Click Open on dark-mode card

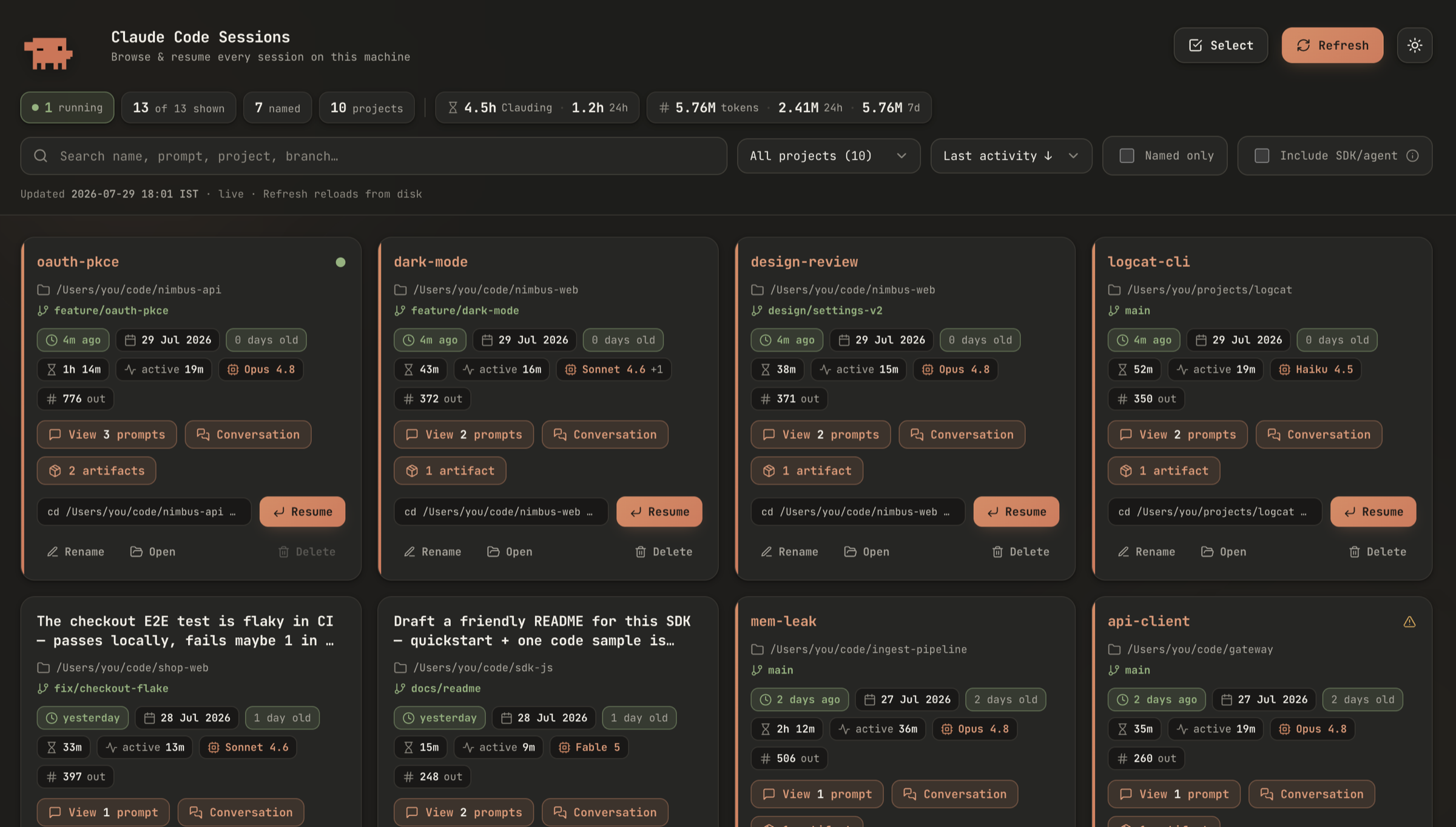click(510, 552)
